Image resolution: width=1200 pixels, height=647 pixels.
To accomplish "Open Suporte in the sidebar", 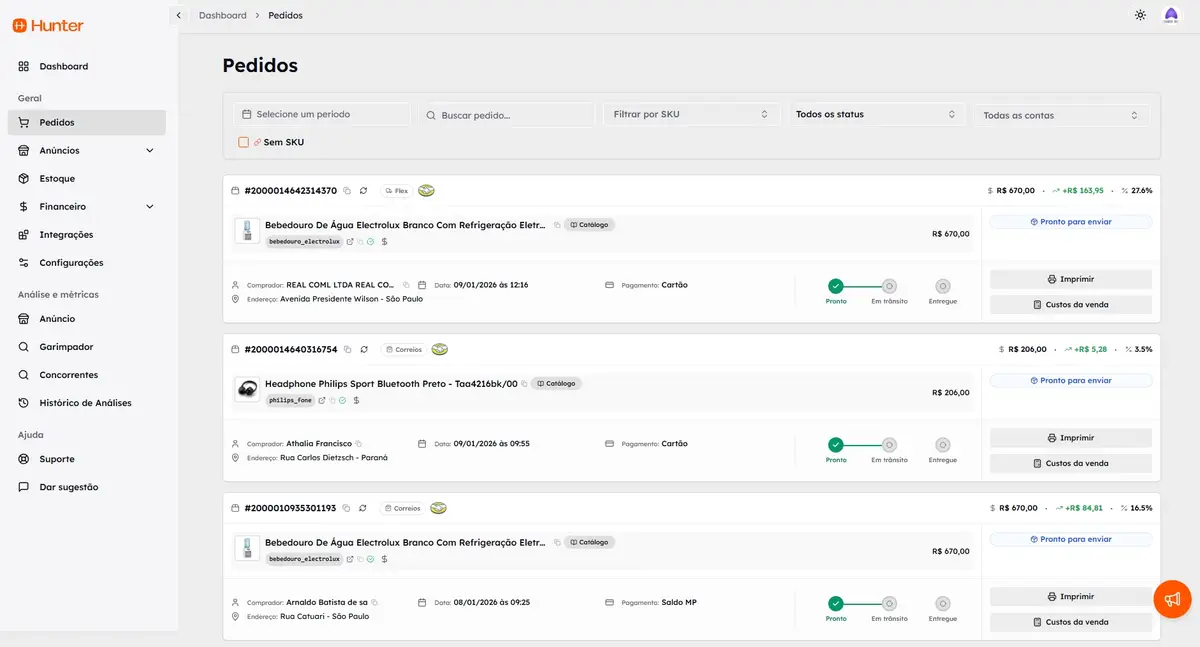I will point(86,458).
